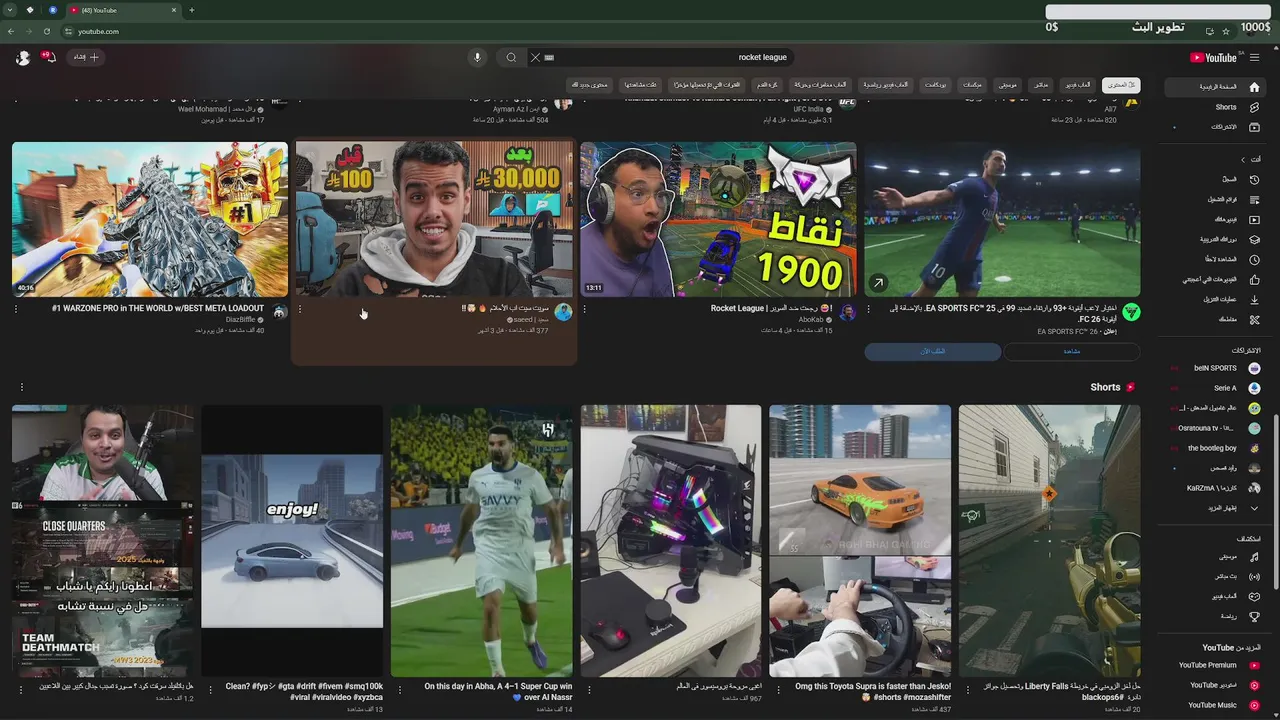Open options menu for EA SPORTS FC ad
Viewport: 1280px width, 720px height.
(869, 309)
